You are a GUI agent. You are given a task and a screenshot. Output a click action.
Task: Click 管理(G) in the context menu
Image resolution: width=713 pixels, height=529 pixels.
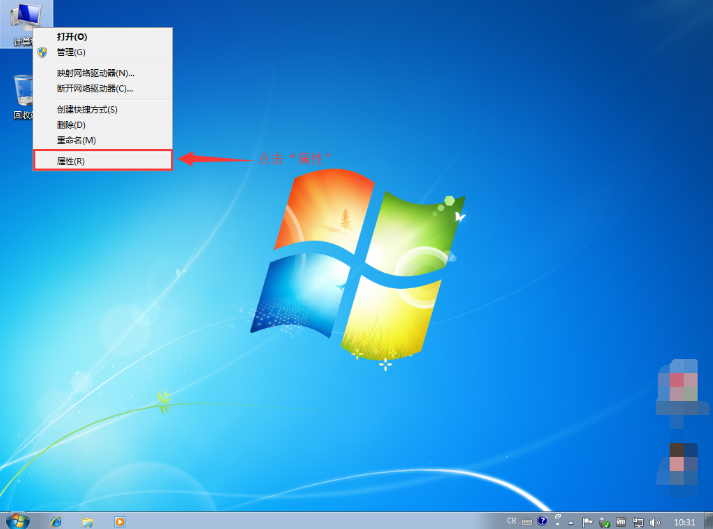pos(103,52)
